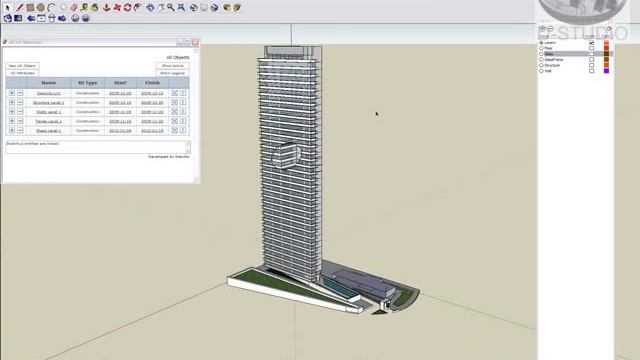The width and height of the screenshot is (640, 360).
Task: Activate the Tape Measure tool
Action: pyautogui.click(x=84, y=7)
